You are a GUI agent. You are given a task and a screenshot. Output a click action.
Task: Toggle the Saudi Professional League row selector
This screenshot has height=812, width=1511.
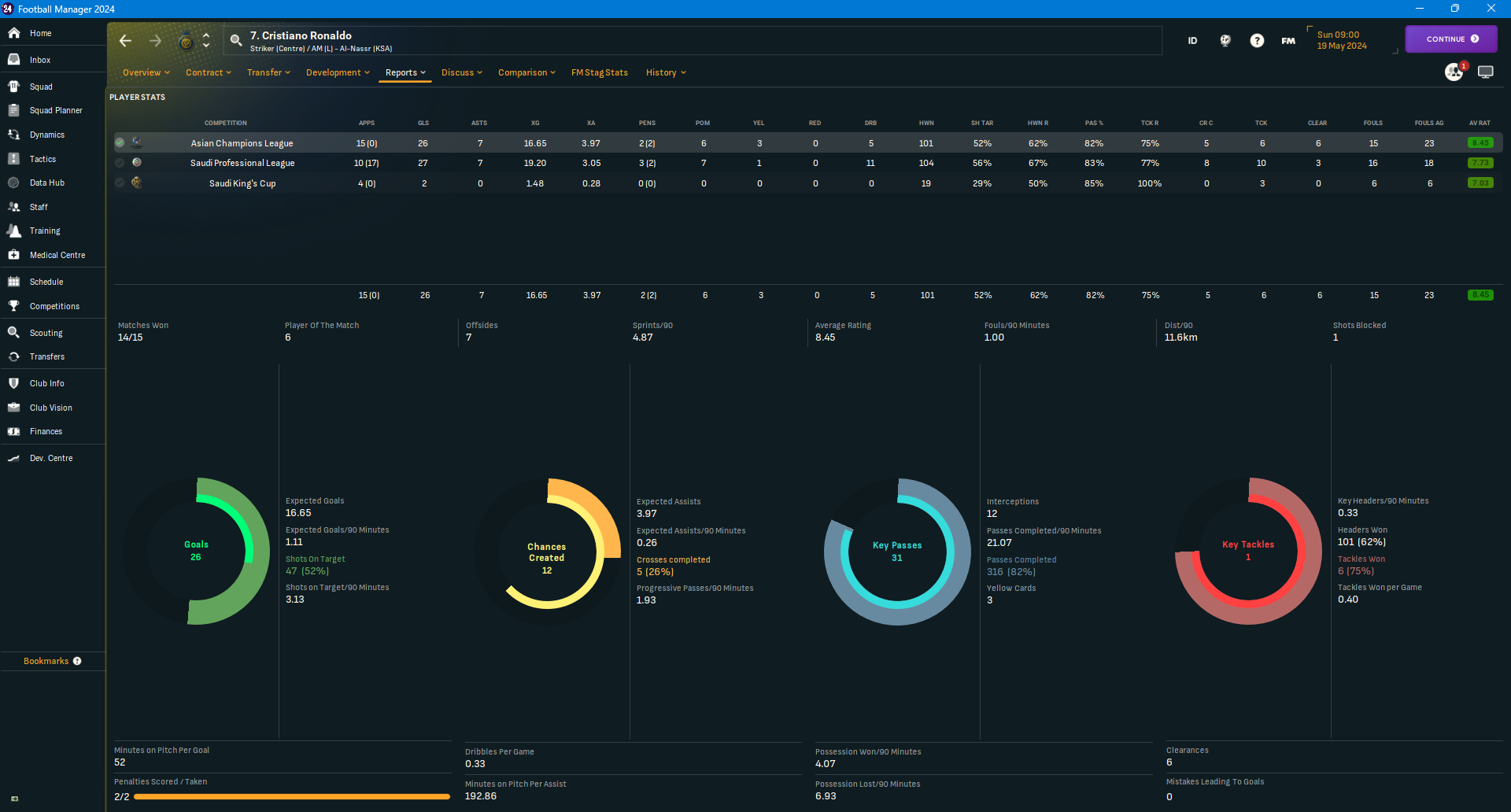[x=120, y=163]
